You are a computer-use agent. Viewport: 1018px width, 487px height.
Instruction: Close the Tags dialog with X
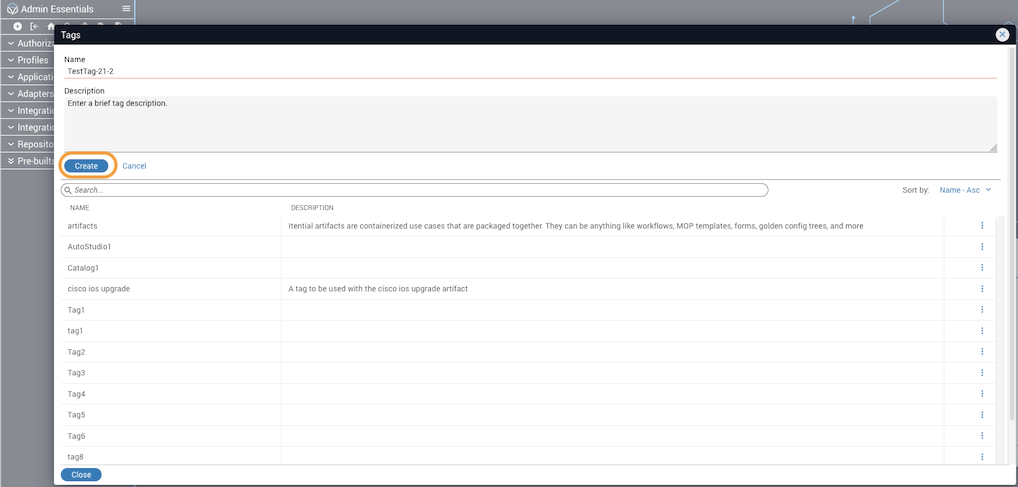1002,35
